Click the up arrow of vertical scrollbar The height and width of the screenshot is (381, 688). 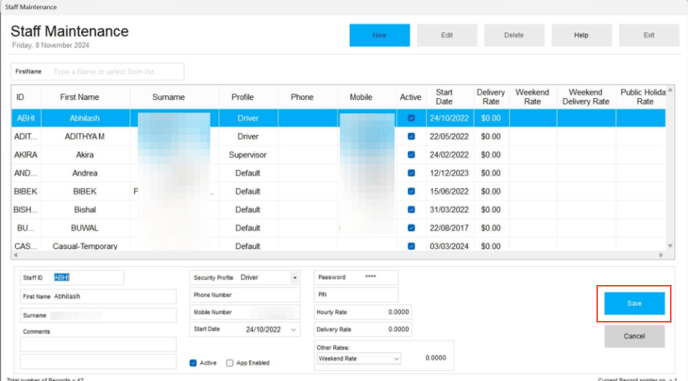pyautogui.click(x=670, y=90)
